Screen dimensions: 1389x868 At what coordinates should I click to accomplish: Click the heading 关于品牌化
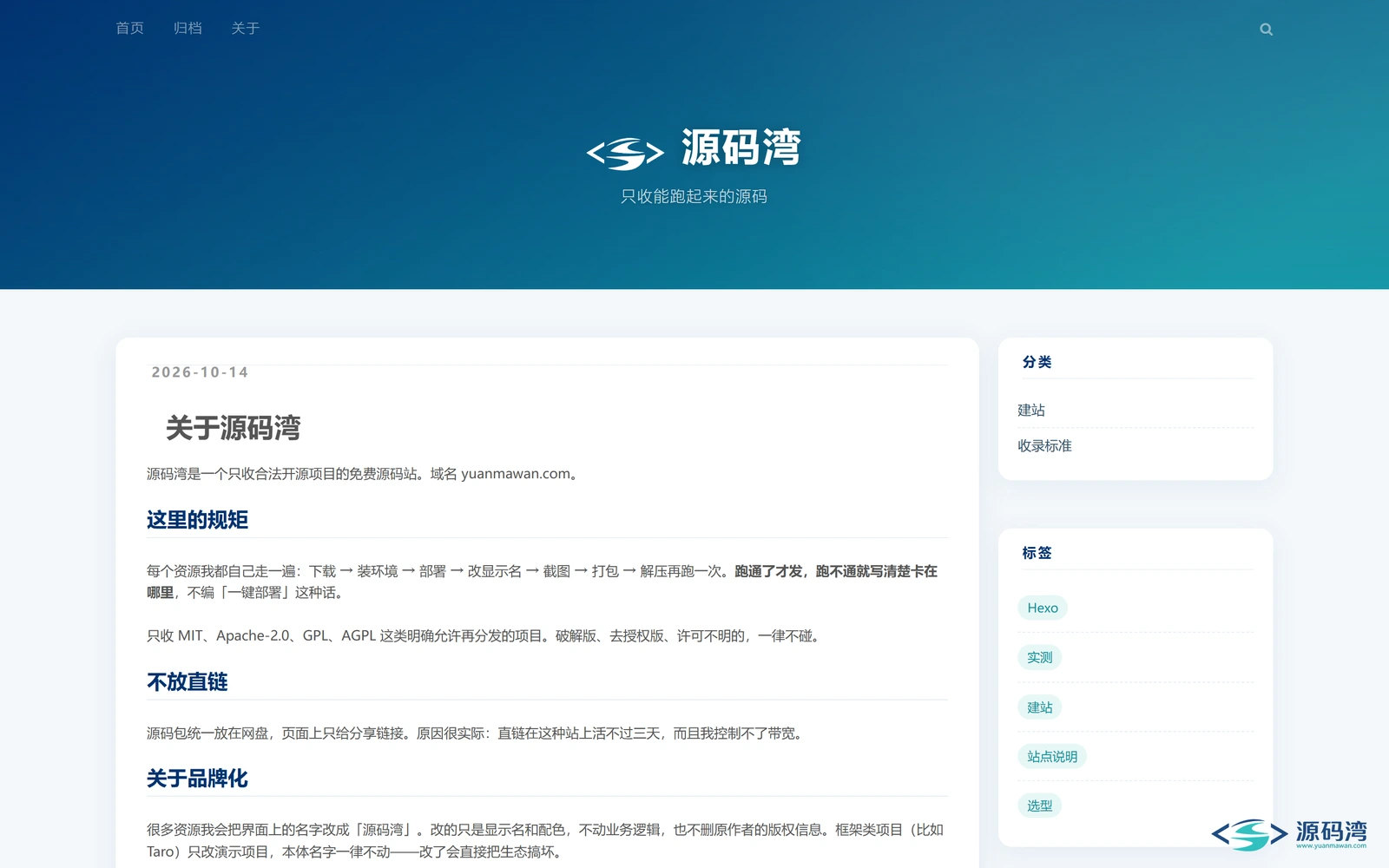pyautogui.click(x=197, y=779)
